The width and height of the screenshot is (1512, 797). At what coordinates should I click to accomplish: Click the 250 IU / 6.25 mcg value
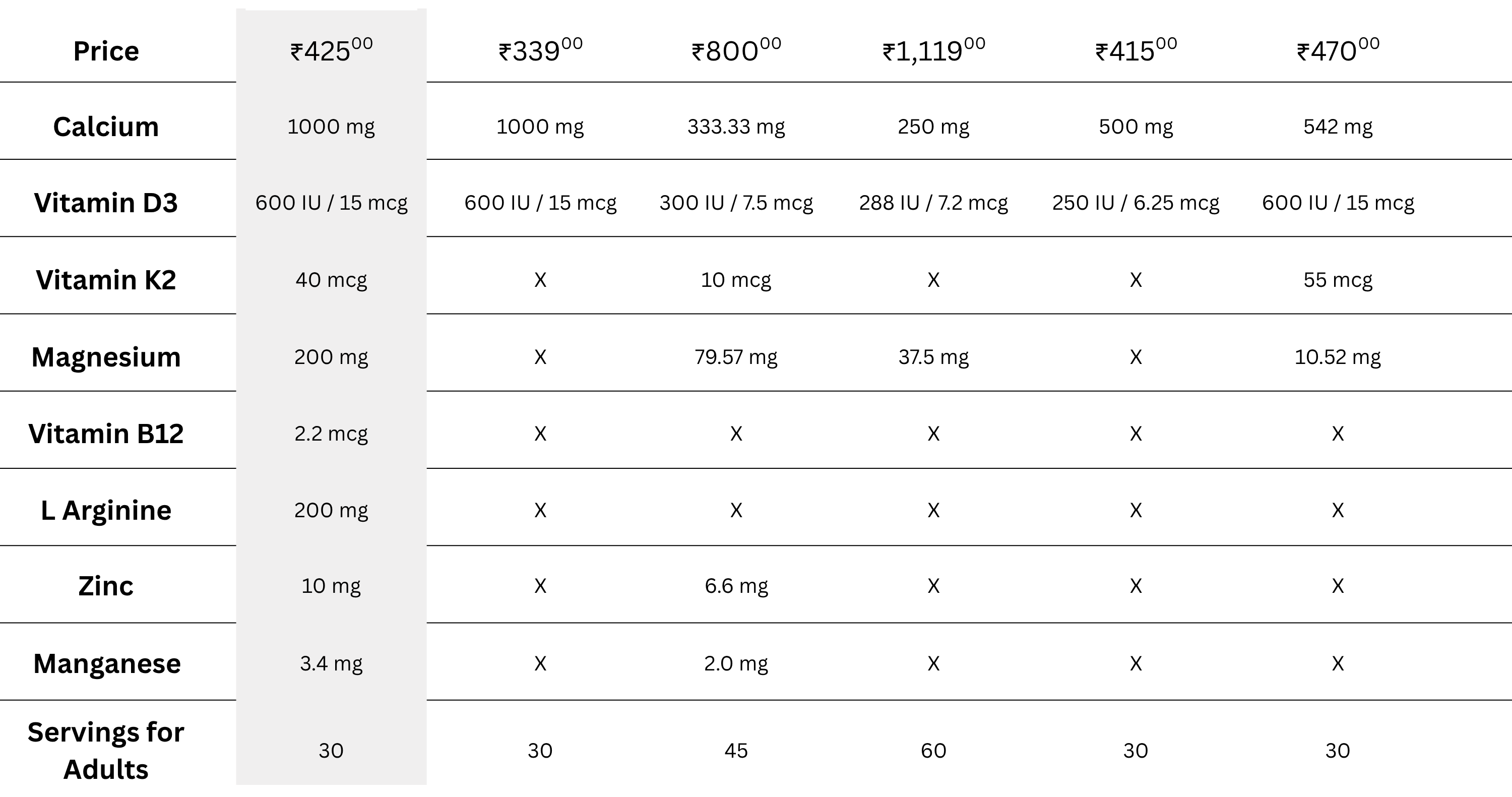[1135, 203]
